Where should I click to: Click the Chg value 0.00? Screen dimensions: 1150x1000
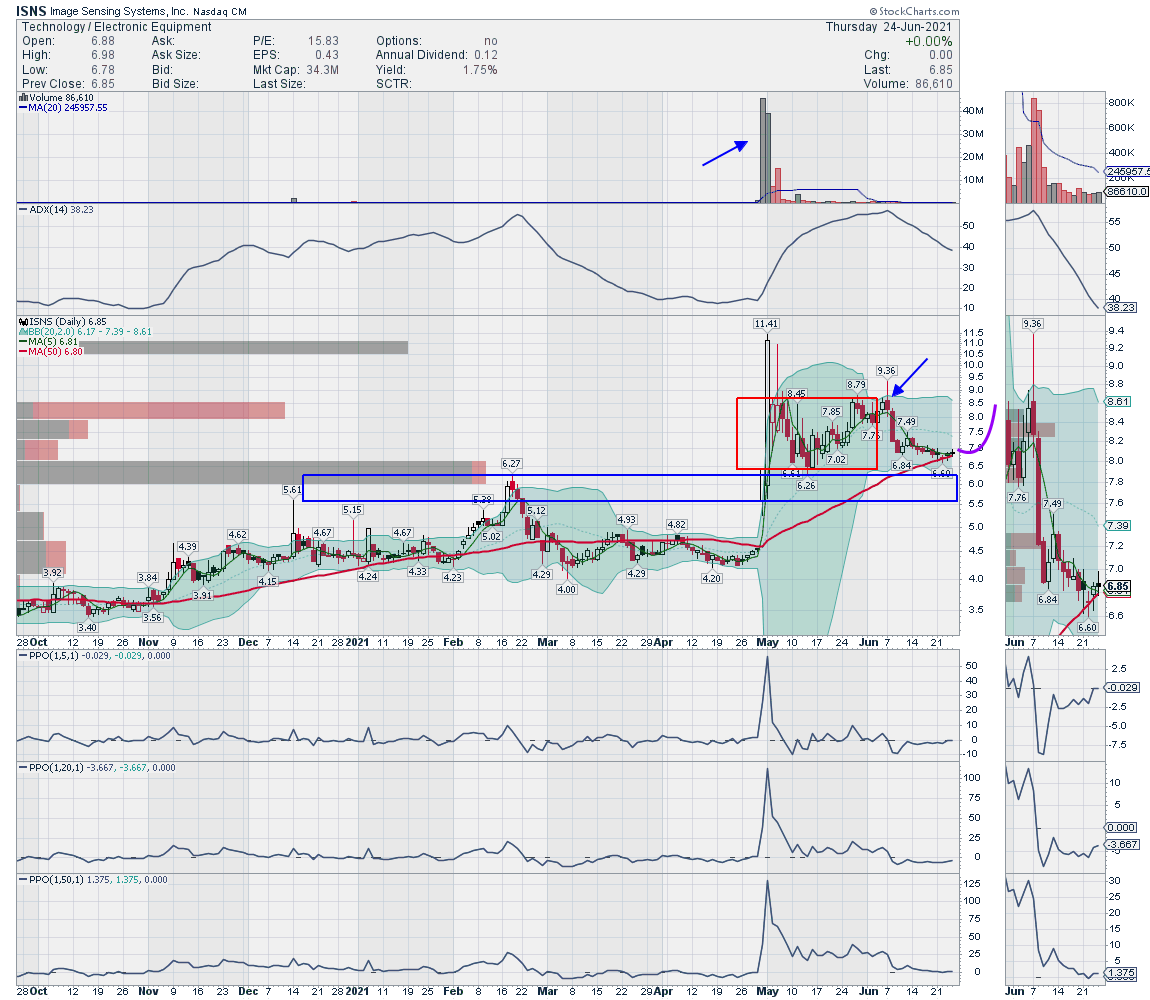pos(941,55)
